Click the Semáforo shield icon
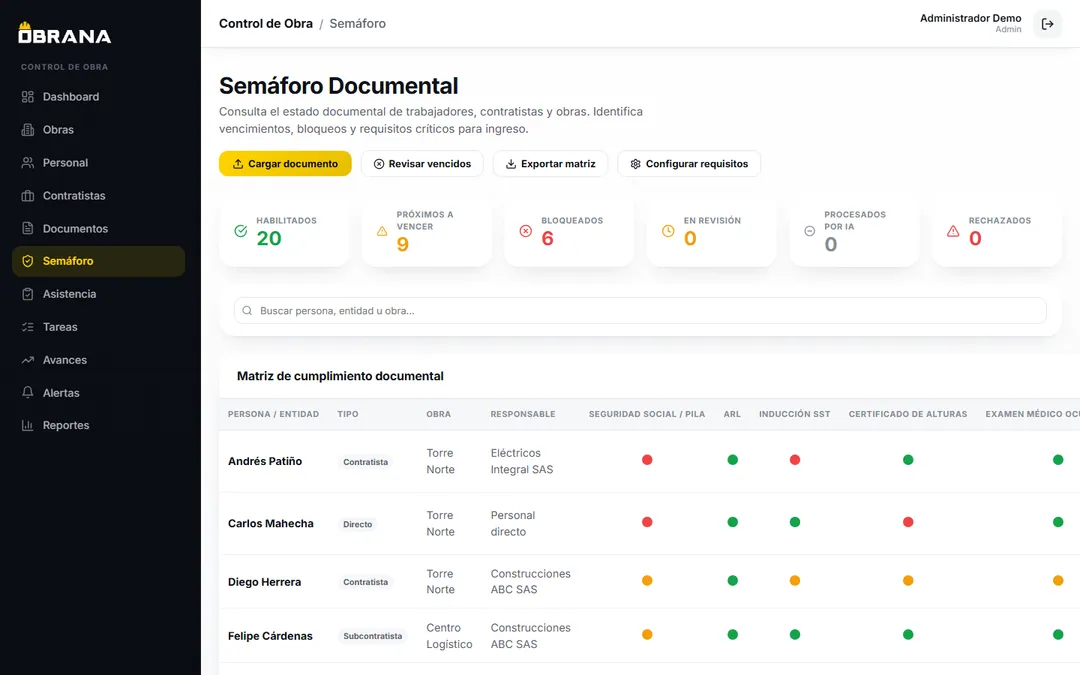 coord(28,261)
